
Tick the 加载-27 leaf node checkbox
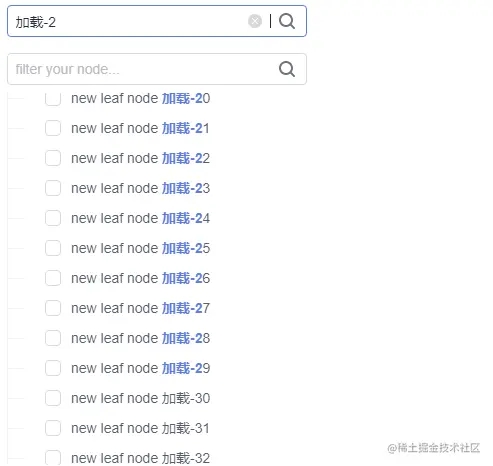coord(53,308)
